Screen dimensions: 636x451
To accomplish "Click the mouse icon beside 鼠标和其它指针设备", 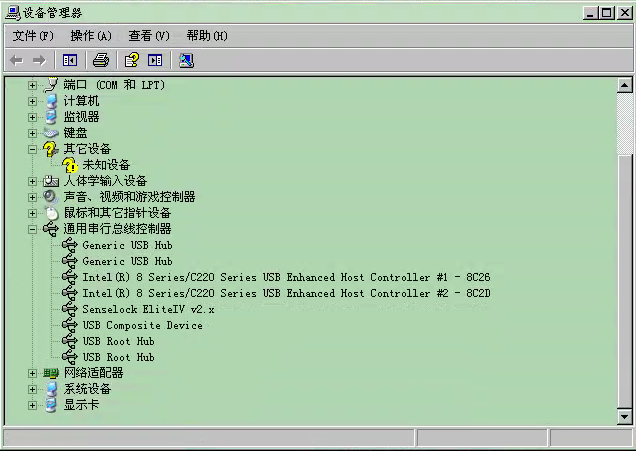I will coord(52,213).
